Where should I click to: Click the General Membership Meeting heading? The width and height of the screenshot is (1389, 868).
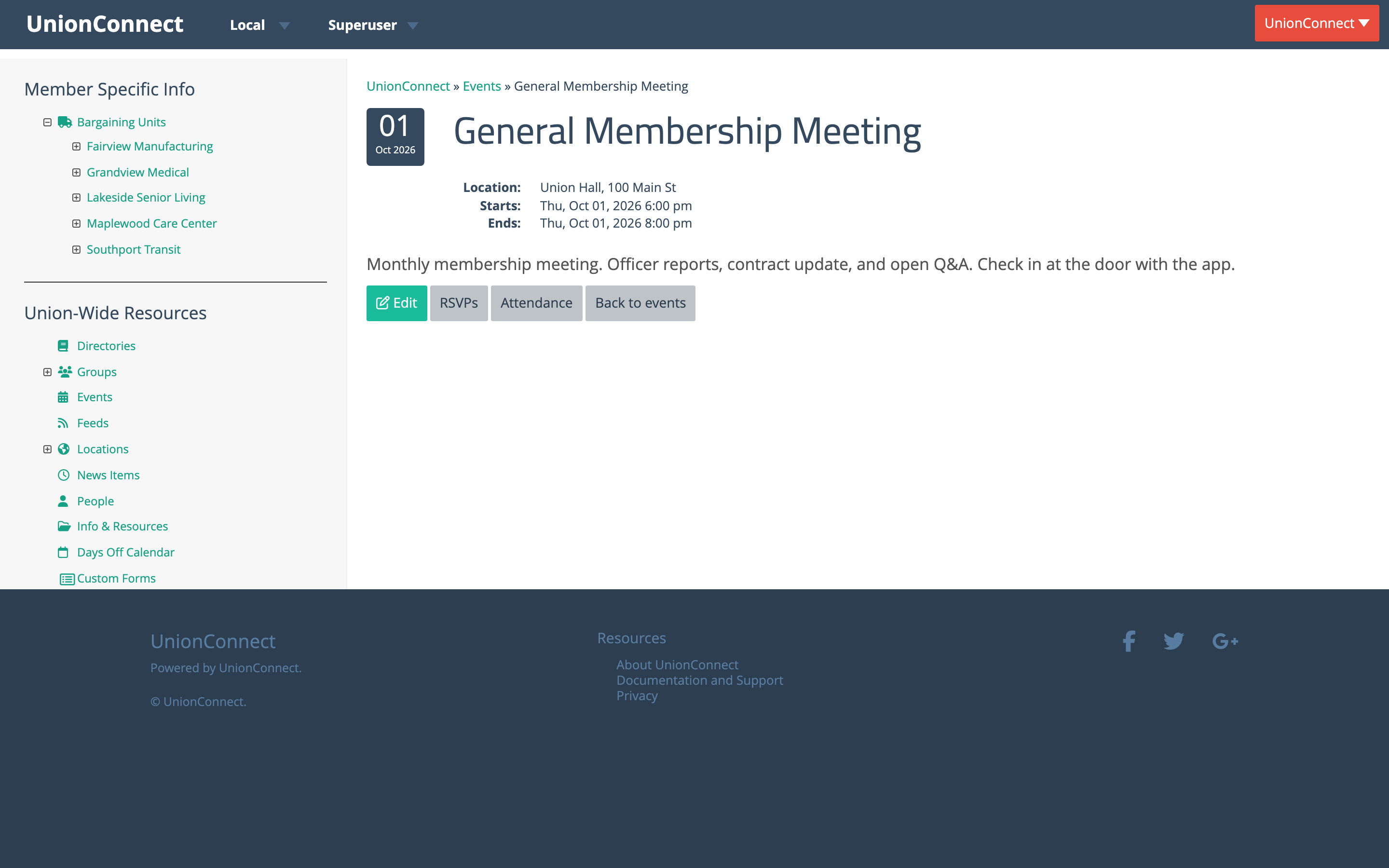point(687,131)
